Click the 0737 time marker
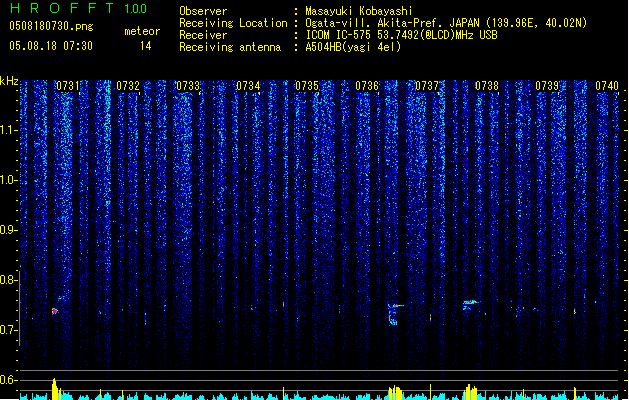Image resolution: width=629 pixels, height=400 pixels. pos(427,86)
